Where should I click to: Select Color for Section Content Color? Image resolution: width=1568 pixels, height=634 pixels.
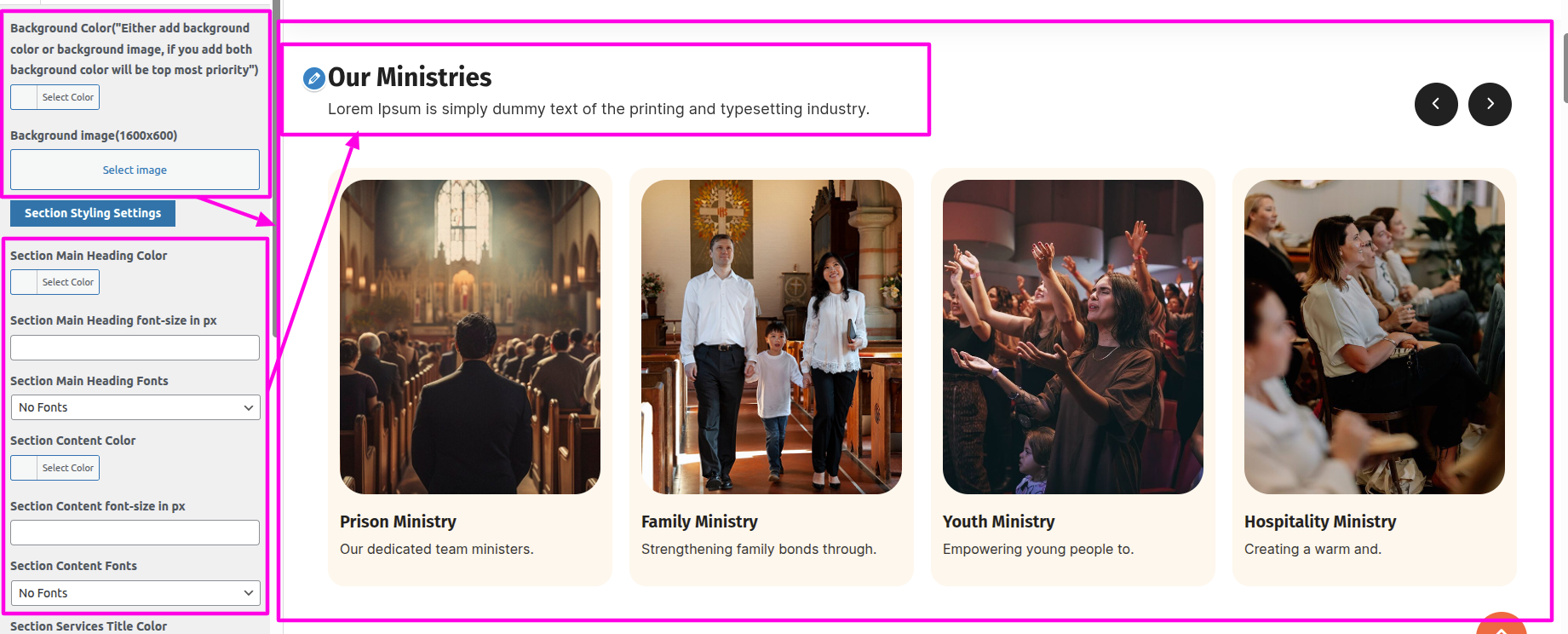[x=55, y=468]
